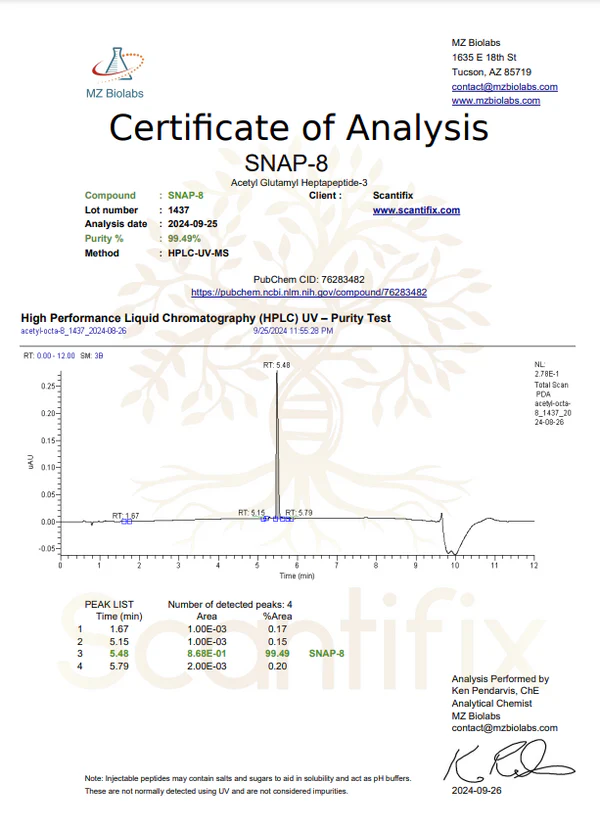The image size is (600, 829).
Task: Click the uAU y-axis label
Action: tap(30, 461)
